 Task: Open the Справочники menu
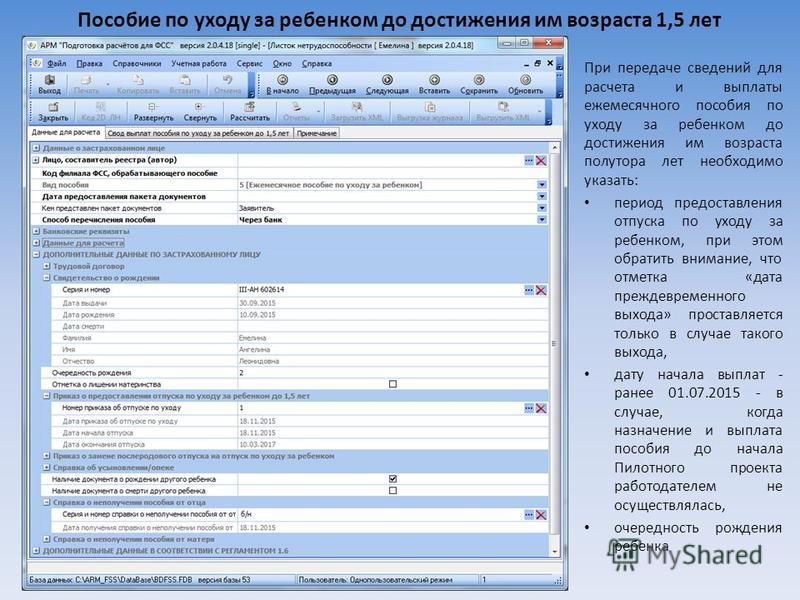coord(137,64)
